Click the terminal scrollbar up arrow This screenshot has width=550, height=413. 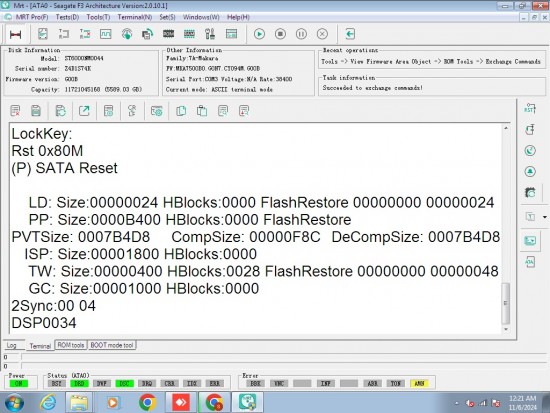coord(506,128)
